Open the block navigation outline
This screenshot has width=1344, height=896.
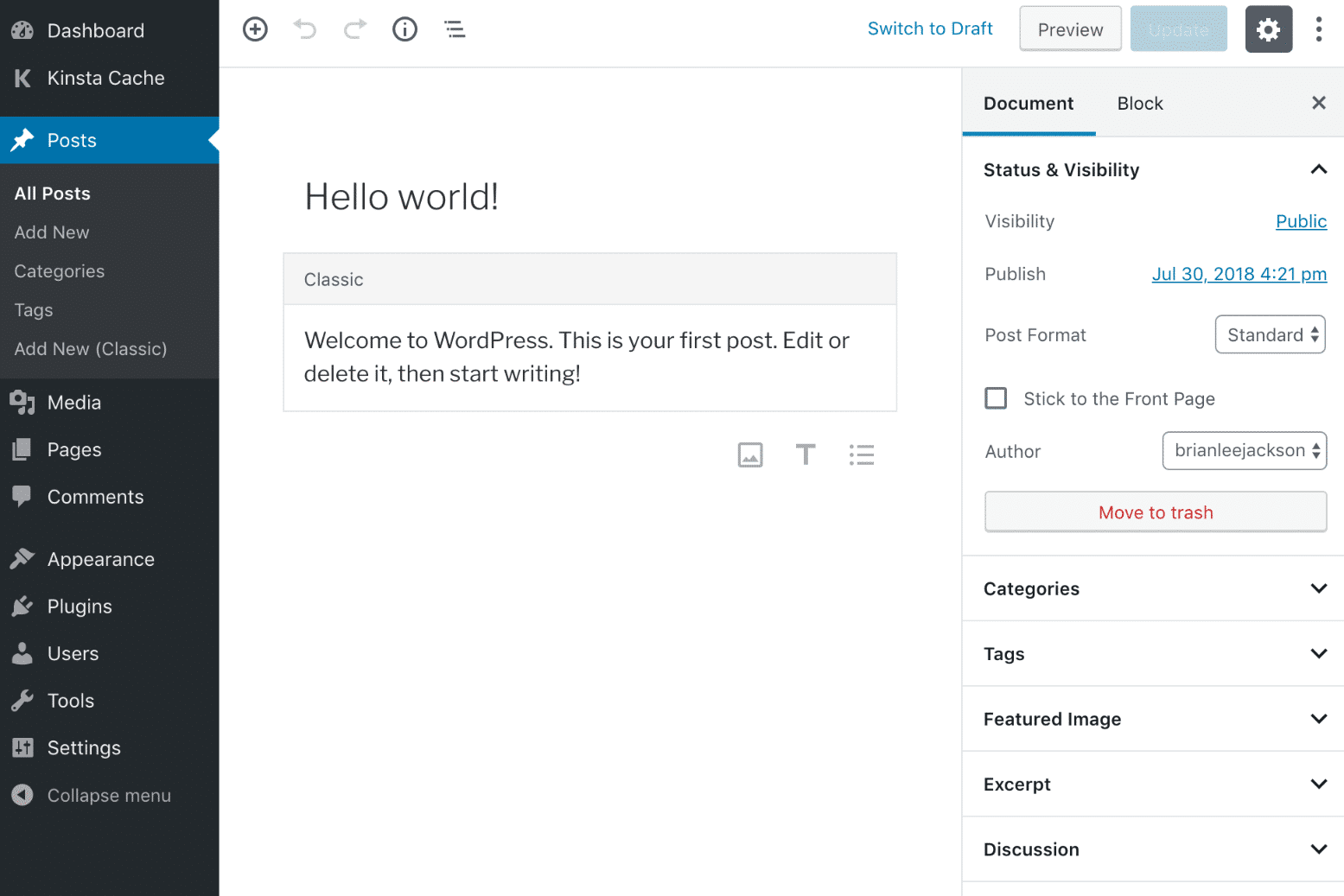[455, 29]
